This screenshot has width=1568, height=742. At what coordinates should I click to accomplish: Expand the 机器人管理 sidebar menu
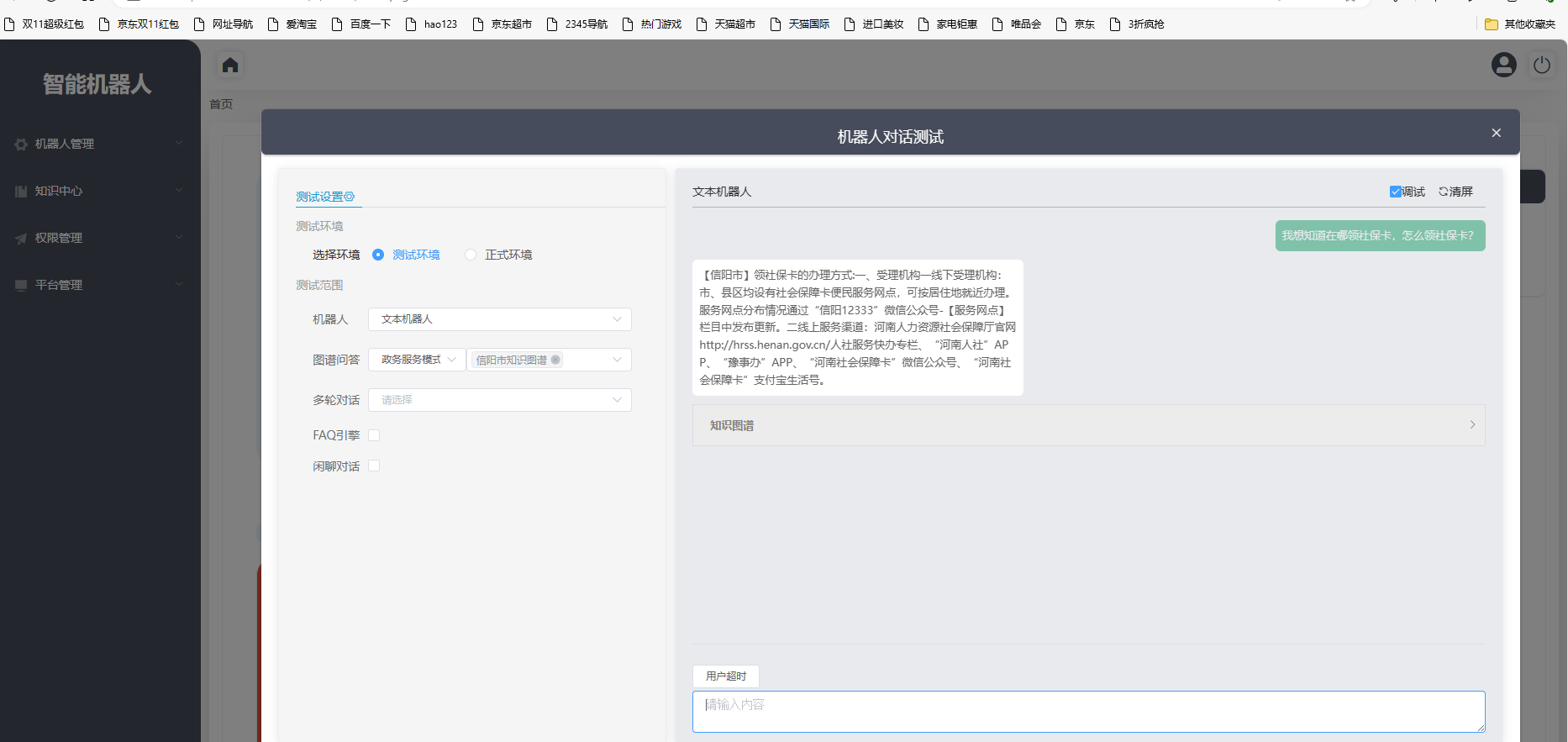[100, 145]
